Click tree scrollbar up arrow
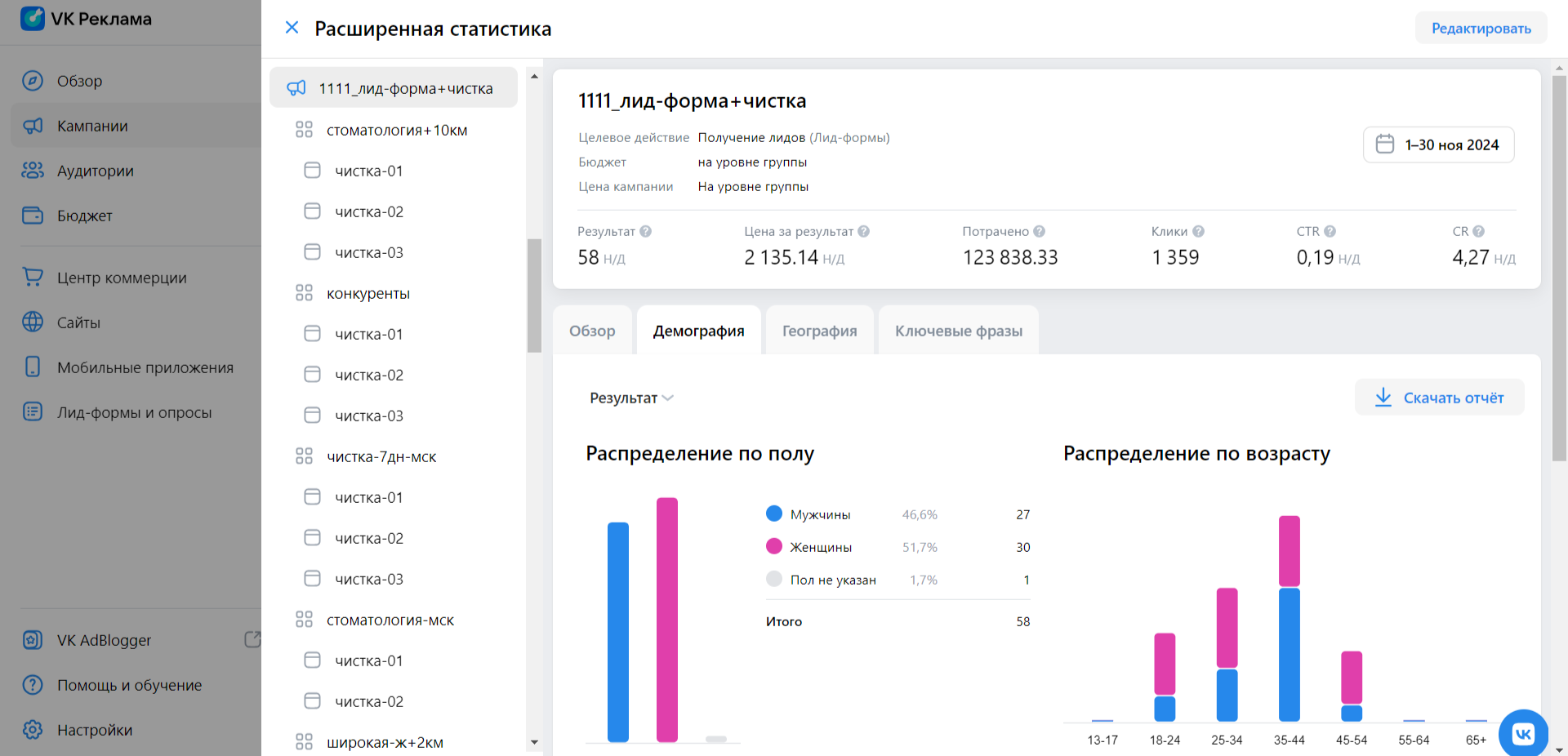1568x756 pixels. [x=535, y=76]
